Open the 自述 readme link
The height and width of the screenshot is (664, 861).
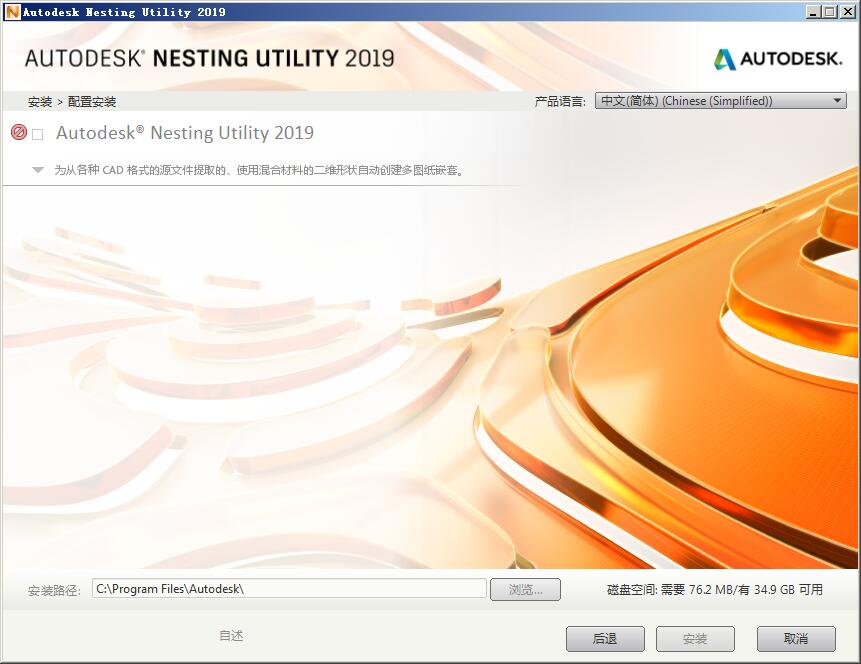tap(231, 635)
